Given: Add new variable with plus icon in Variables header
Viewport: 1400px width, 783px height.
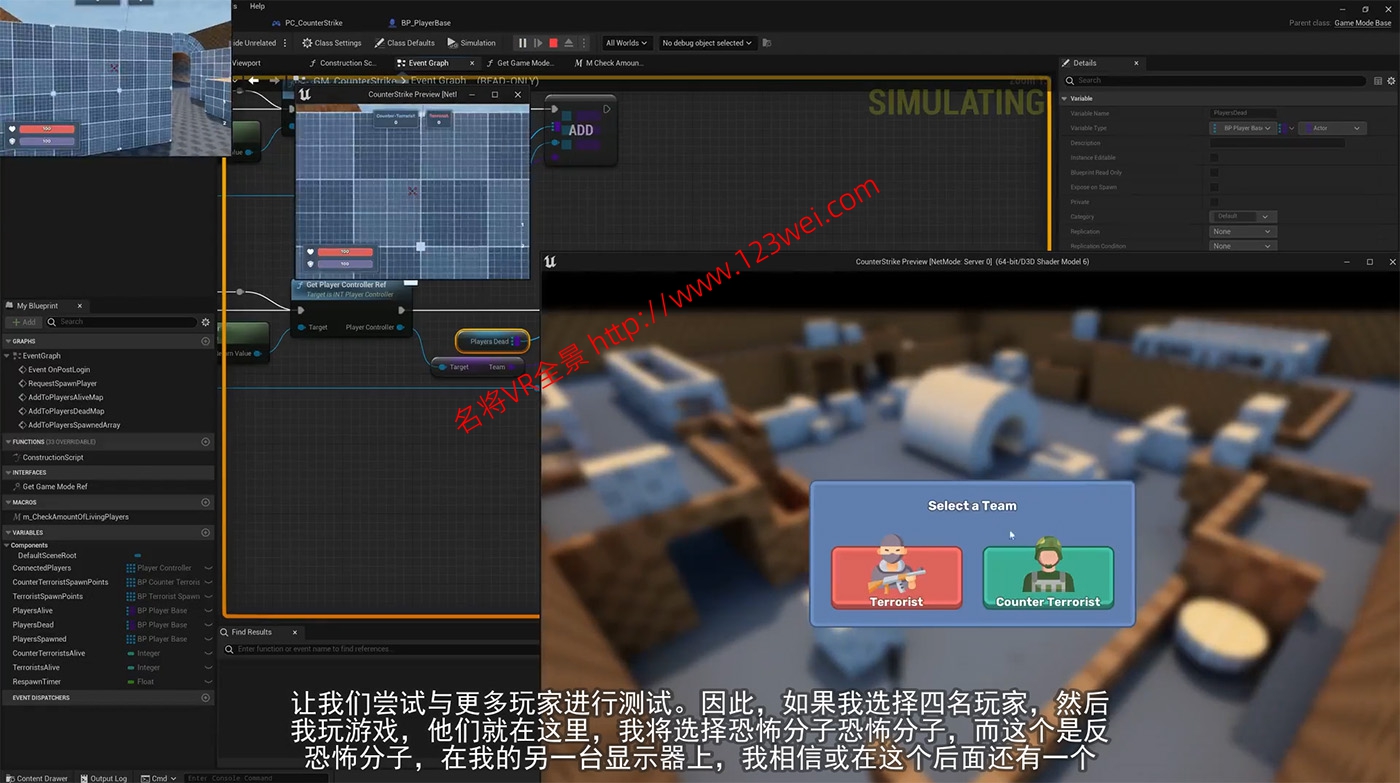Looking at the screenshot, I should [206, 533].
